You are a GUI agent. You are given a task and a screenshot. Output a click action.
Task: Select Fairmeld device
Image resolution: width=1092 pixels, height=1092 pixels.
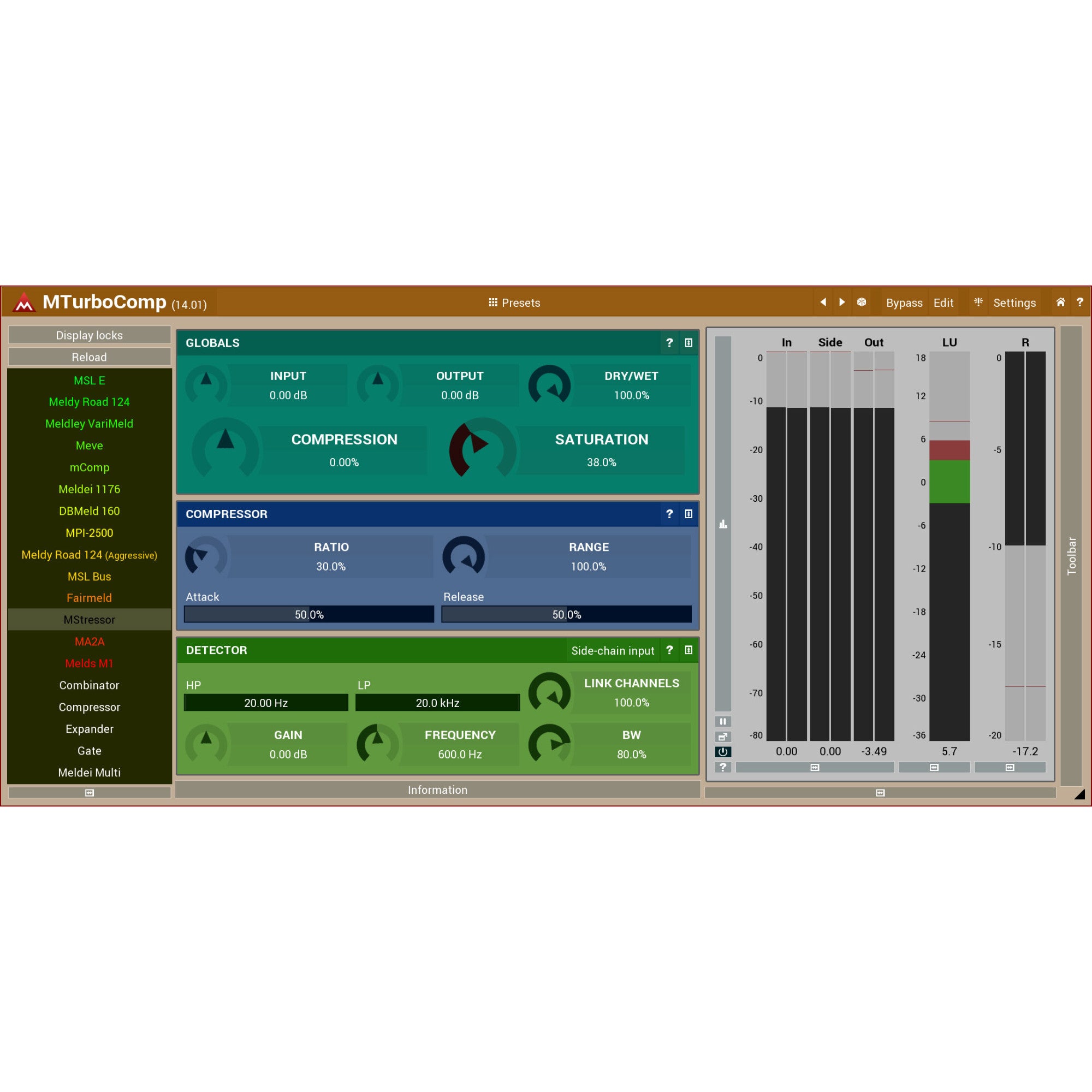[x=90, y=598]
